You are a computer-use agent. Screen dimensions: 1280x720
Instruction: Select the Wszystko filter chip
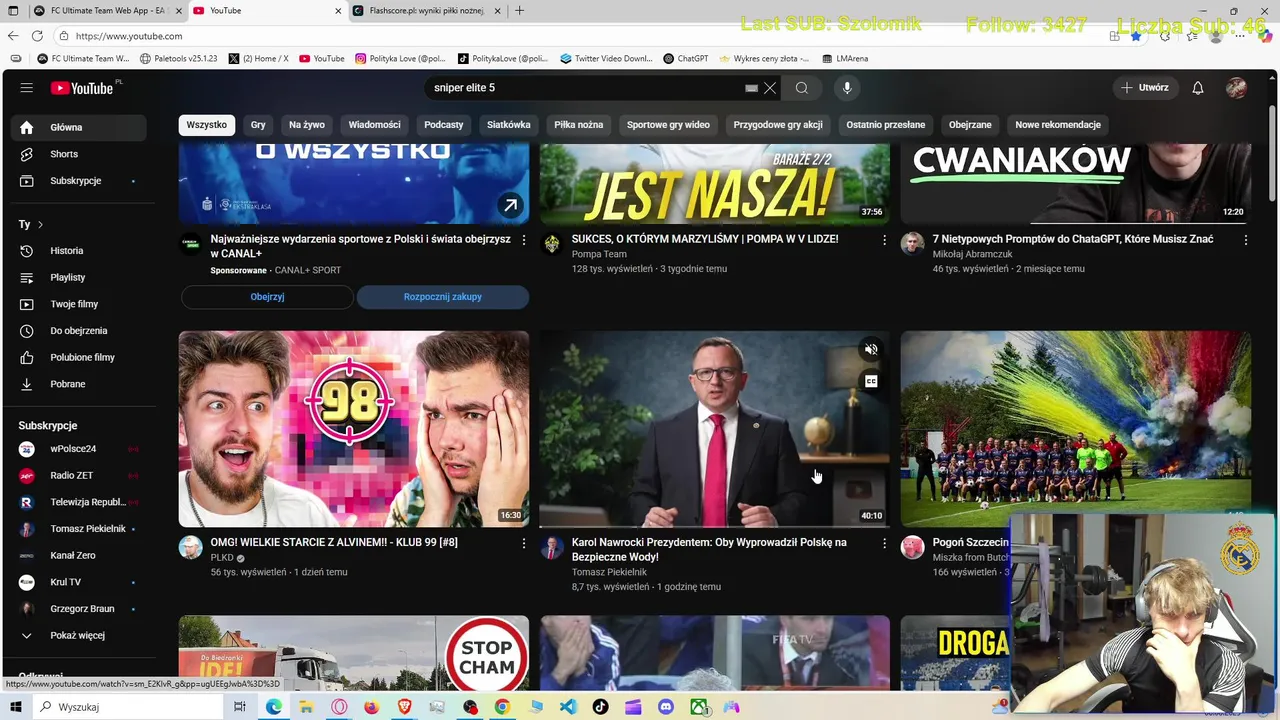click(x=207, y=125)
